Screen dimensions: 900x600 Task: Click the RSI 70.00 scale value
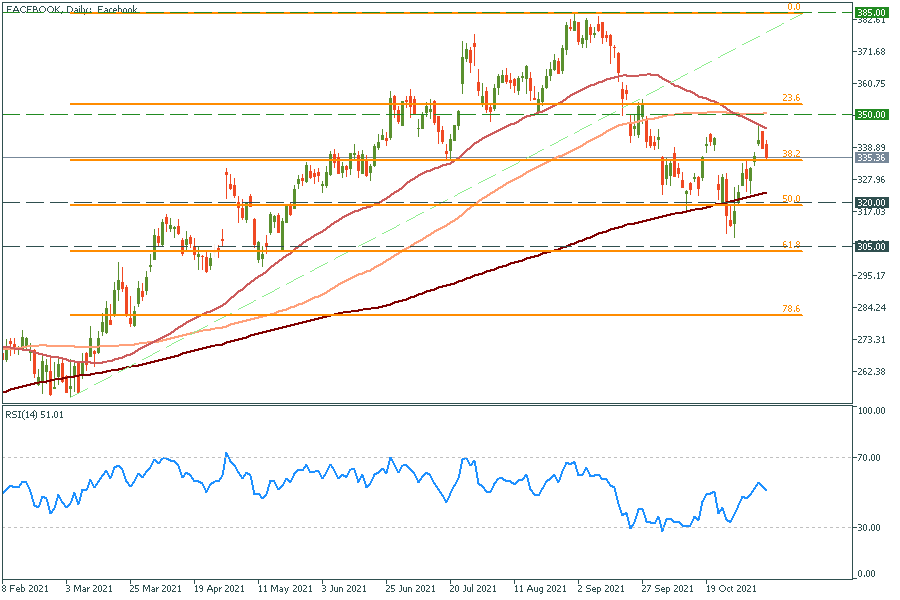870,458
